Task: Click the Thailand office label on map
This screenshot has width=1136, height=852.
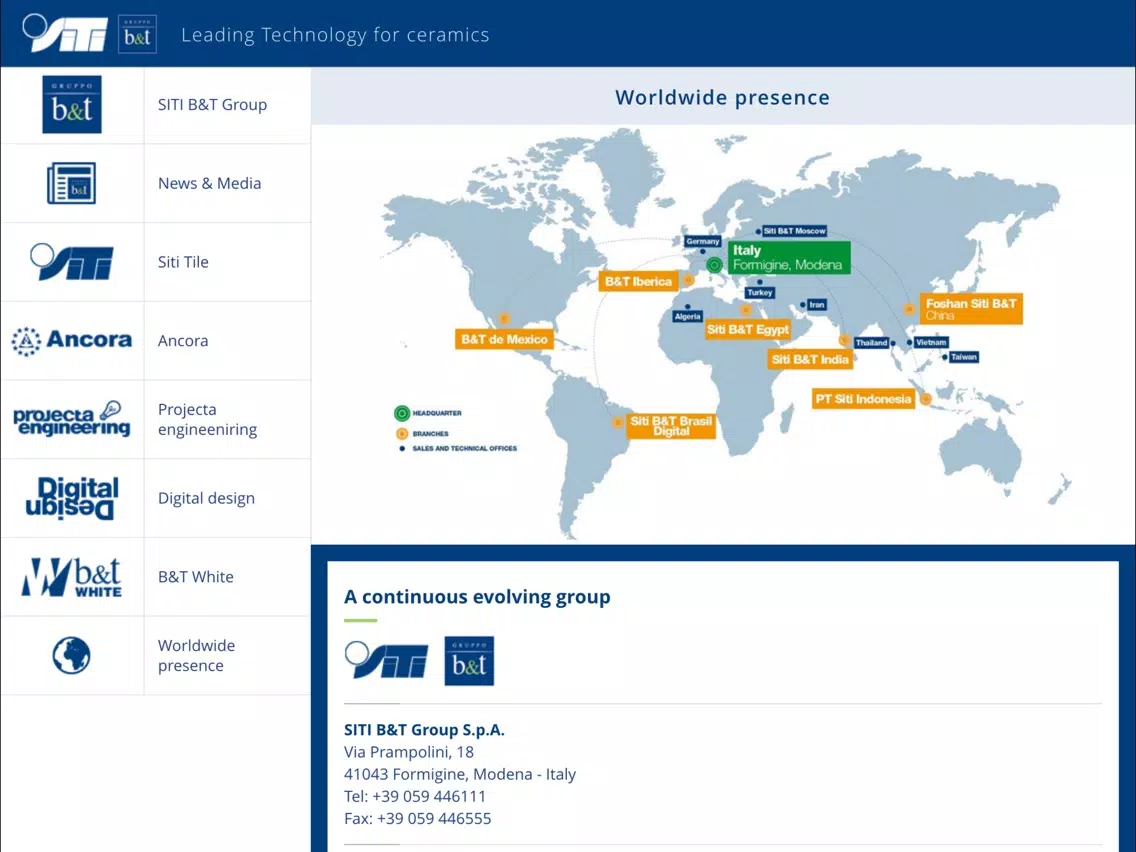Action: pyautogui.click(x=871, y=343)
